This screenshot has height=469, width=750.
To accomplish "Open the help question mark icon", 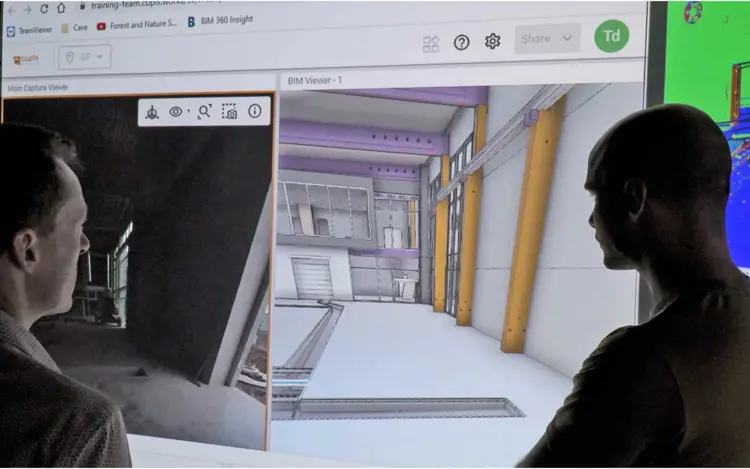I will click(461, 42).
